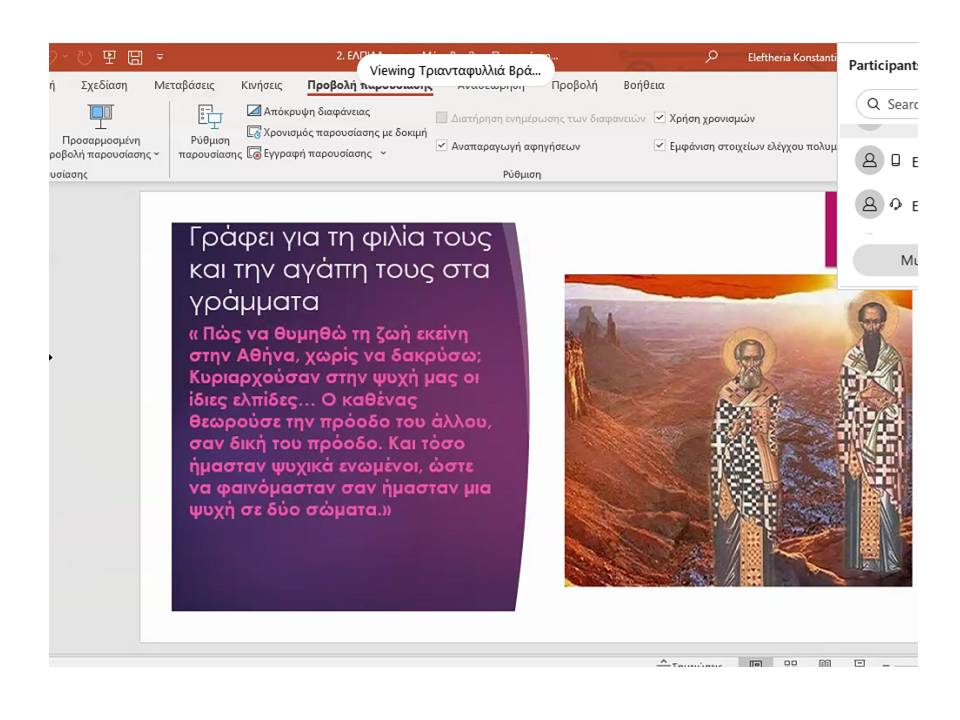The image size is (960, 720).
Task: Open Εγγραφή παρουσίασης dropdown arrow
Action: [x=383, y=154]
